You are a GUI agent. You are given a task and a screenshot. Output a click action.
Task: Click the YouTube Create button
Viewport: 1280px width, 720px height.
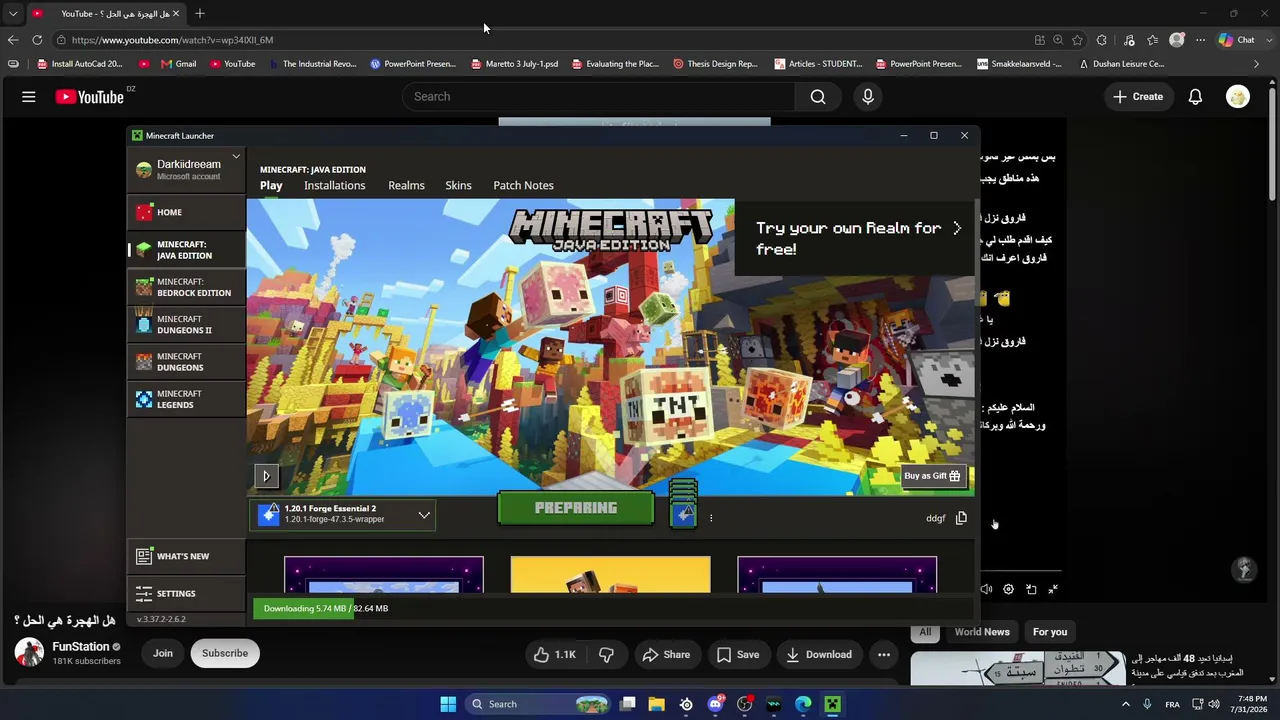[1138, 97]
